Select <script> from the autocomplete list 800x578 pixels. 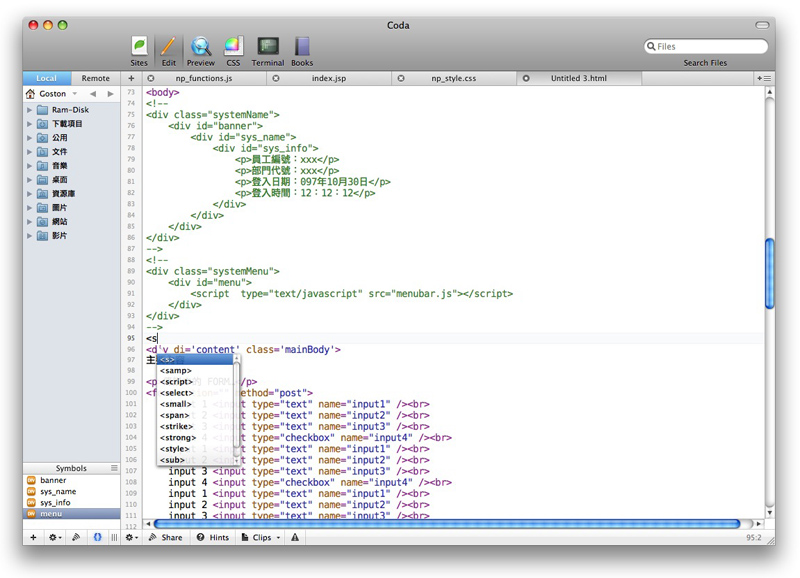[177, 382]
